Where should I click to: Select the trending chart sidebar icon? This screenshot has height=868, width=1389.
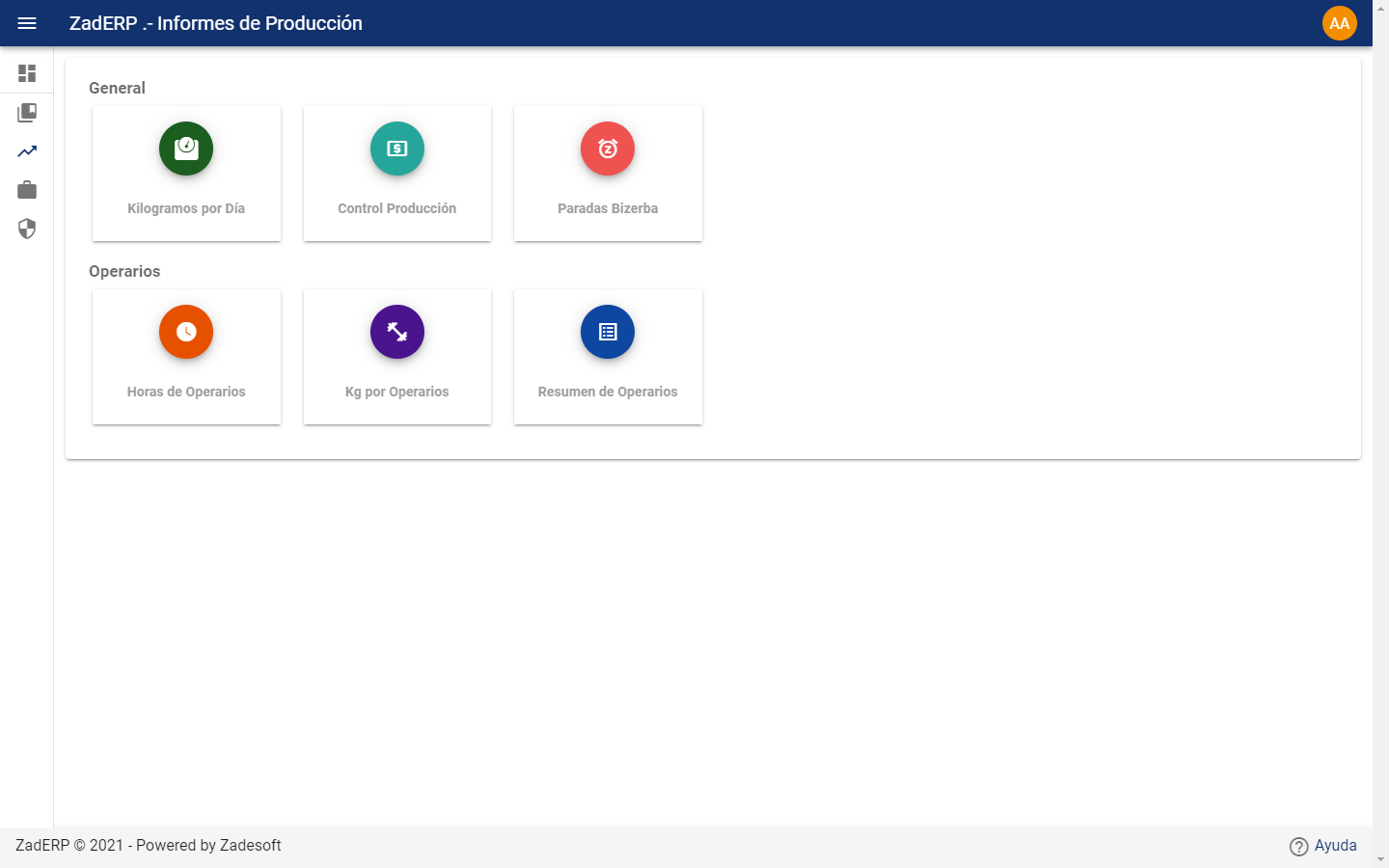pos(27,151)
